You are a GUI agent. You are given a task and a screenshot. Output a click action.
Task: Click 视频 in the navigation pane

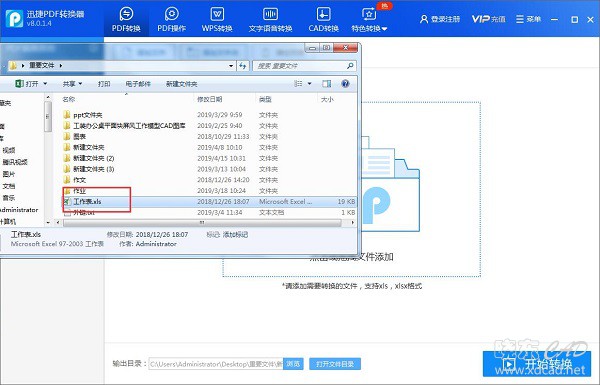coord(9,150)
